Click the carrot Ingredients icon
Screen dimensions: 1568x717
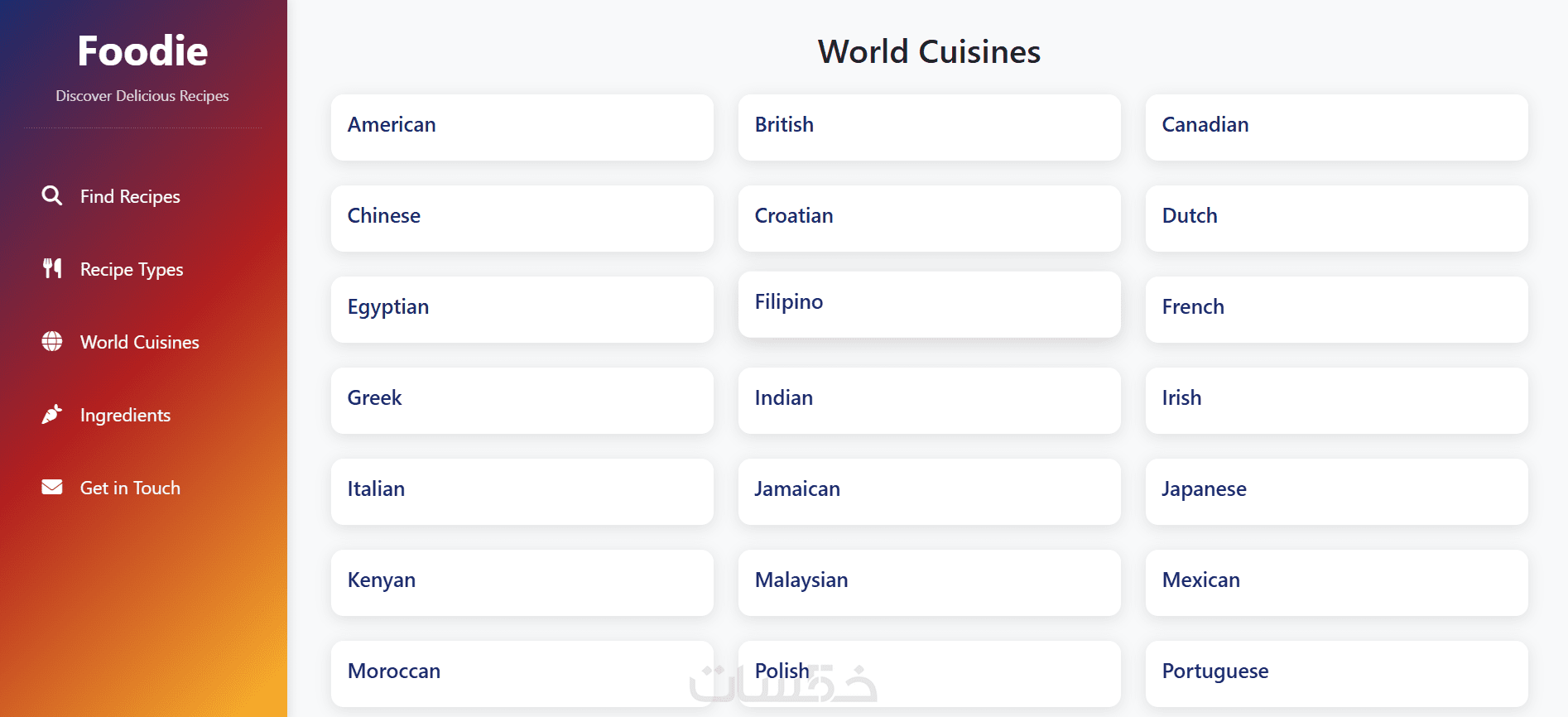point(52,414)
